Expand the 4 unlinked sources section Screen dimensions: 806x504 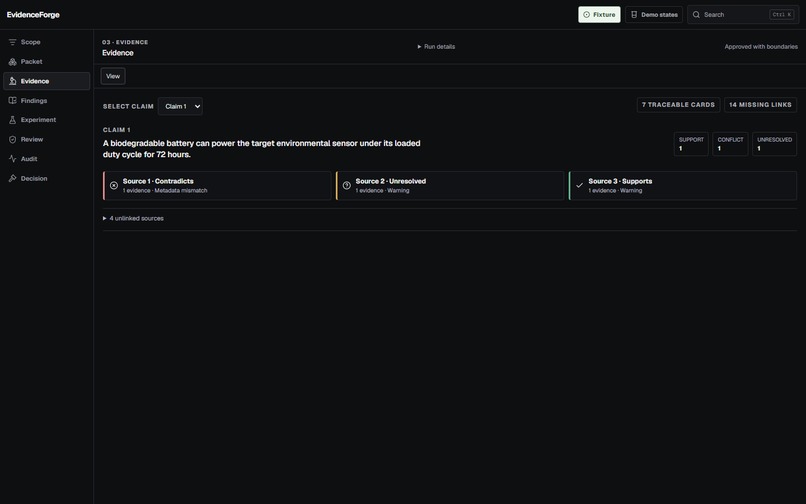tap(133, 219)
